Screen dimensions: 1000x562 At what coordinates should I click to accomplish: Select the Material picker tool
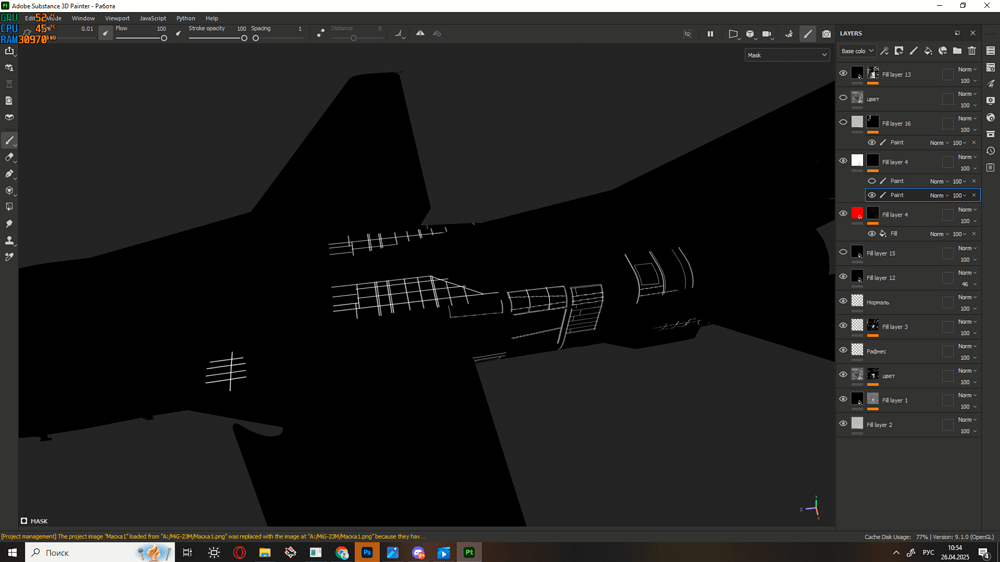click(10, 256)
